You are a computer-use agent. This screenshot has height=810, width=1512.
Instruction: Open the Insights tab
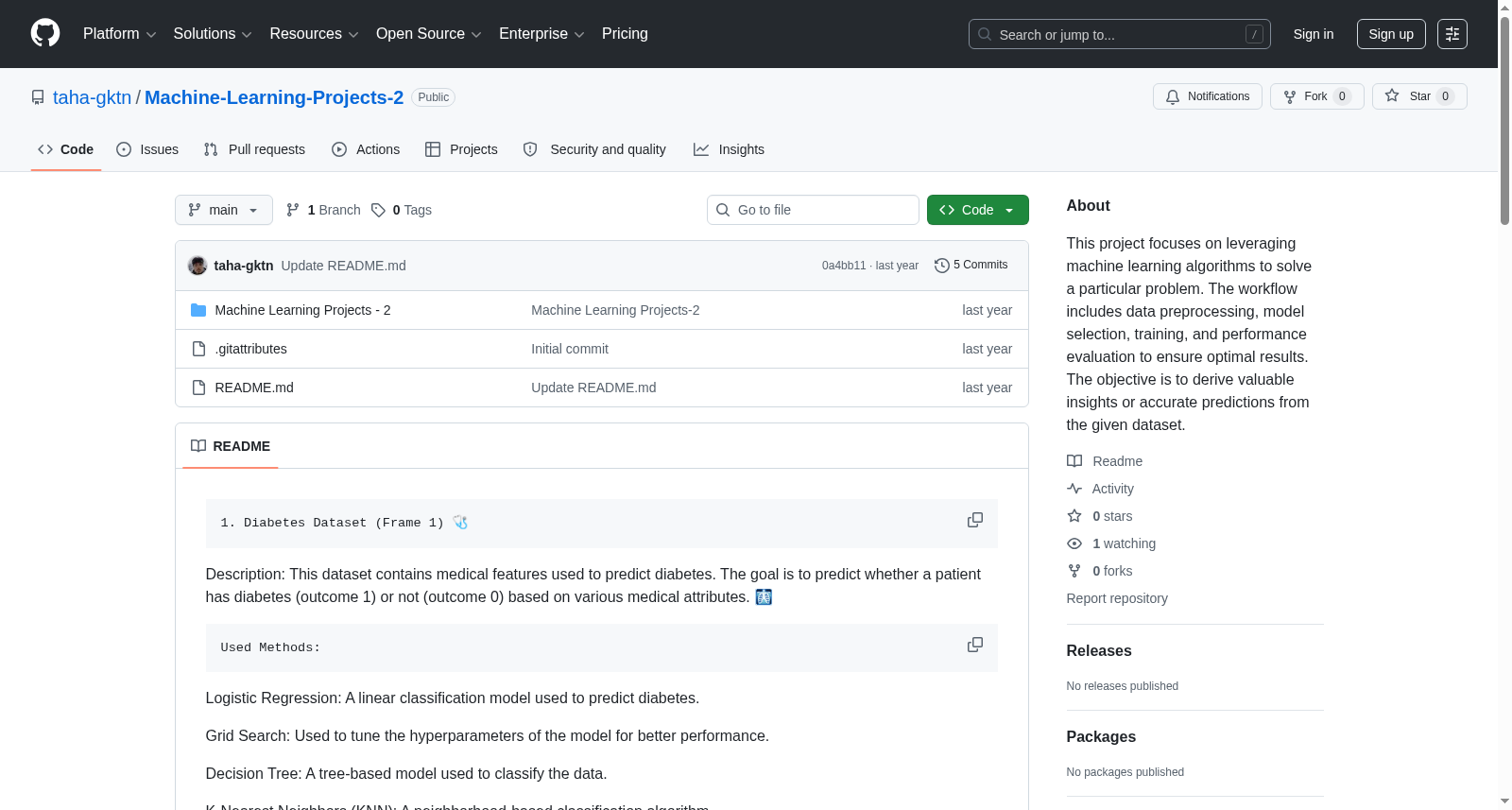coord(729,149)
